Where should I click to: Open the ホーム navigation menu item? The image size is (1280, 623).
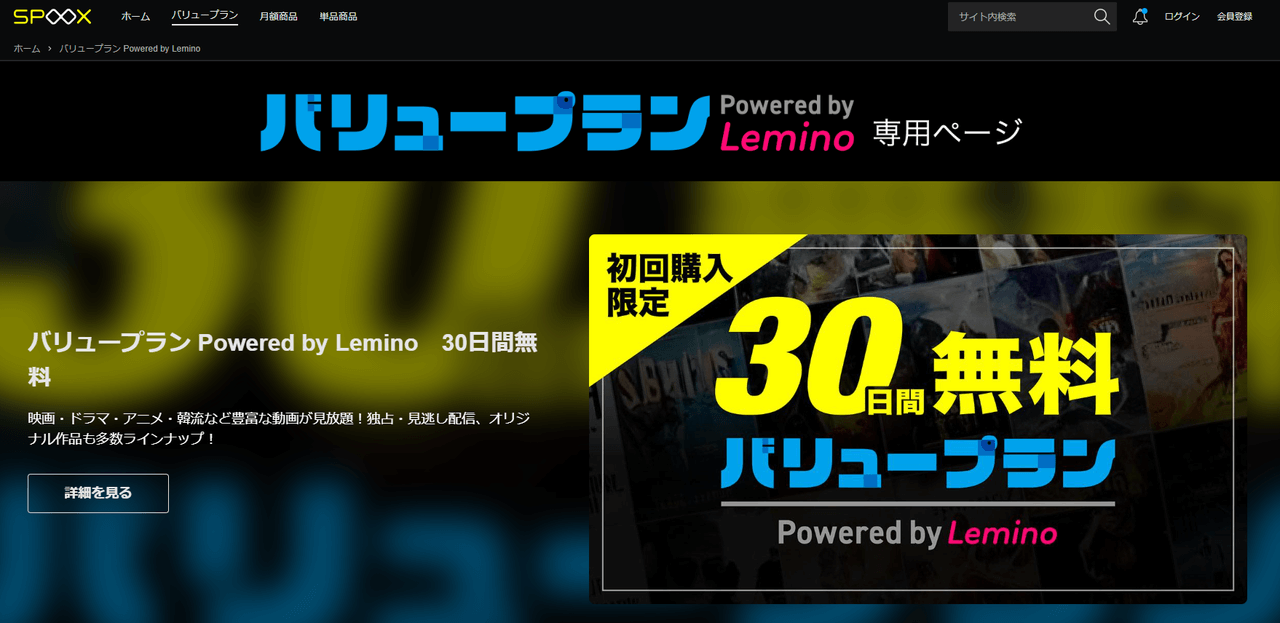tap(135, 16)
